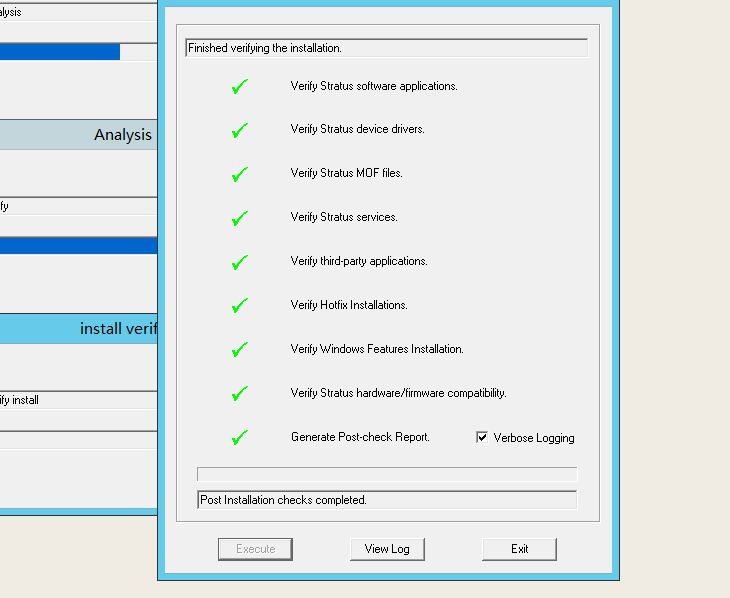Select 'Verify third-party applications.' text
730x598 pixels.
(x=359, y=261)
